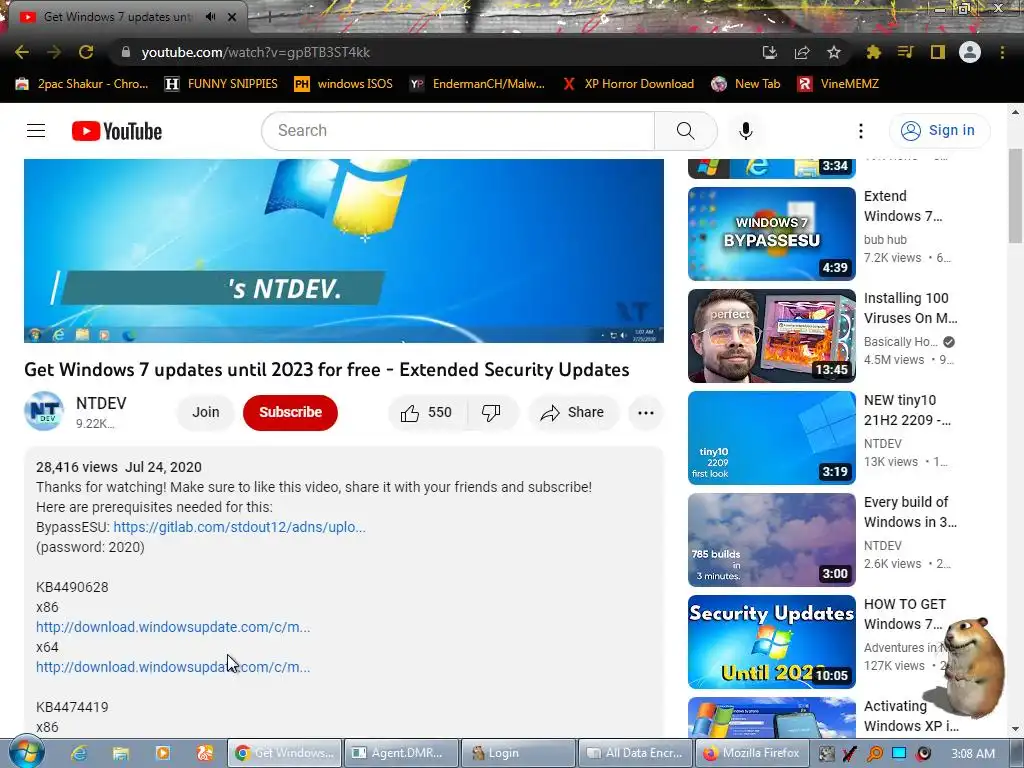This screenshot has height=768, width=1024.
Task: Click the 'Extend Windows 7...' video title
Action: point(903,206)
